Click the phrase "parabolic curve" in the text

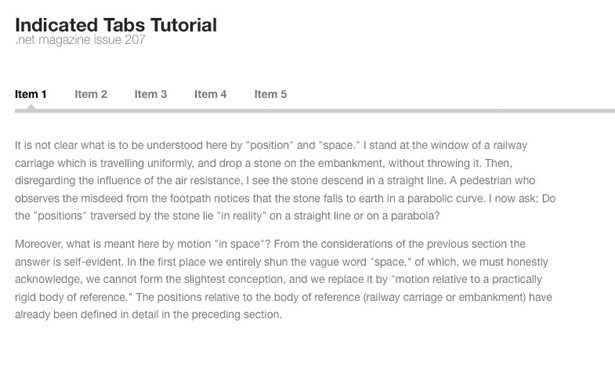(445, 198)
